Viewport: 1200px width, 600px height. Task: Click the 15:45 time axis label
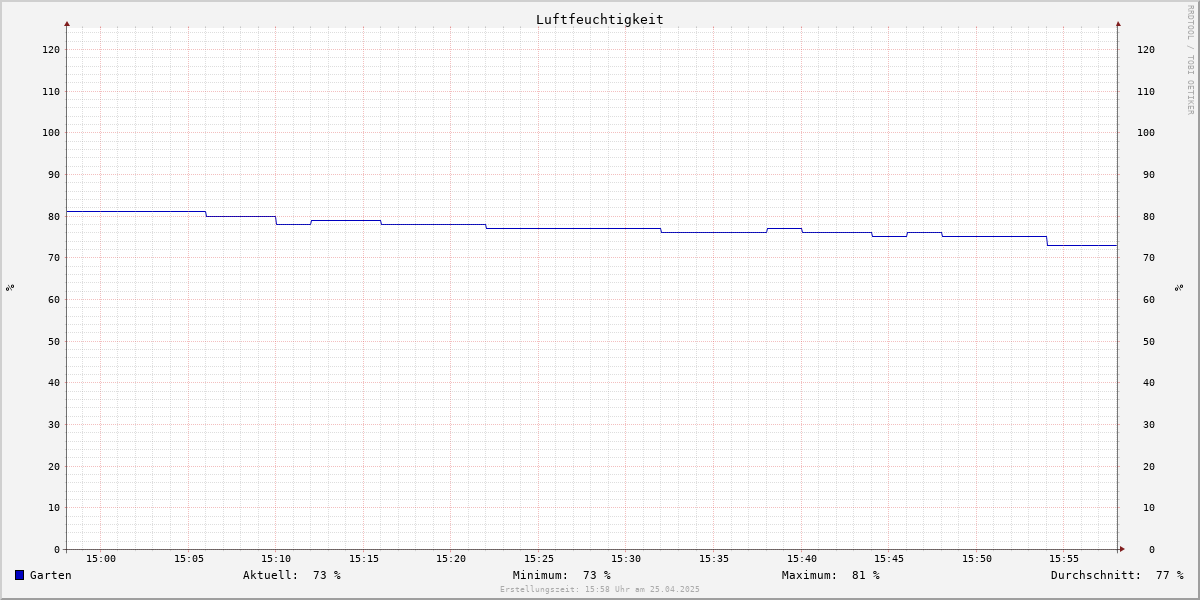pyautogui.click(x=889, y=558)
